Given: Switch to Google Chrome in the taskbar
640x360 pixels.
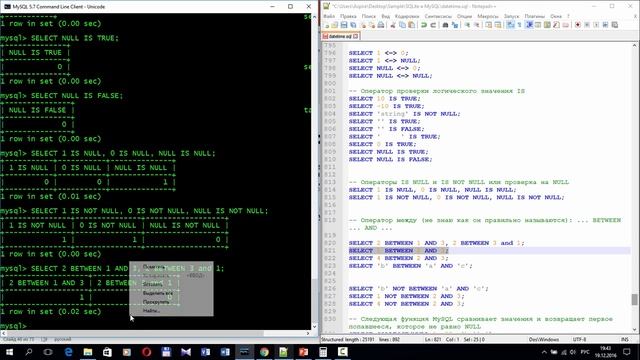Looking at the screenshot, I should (264, 352).
